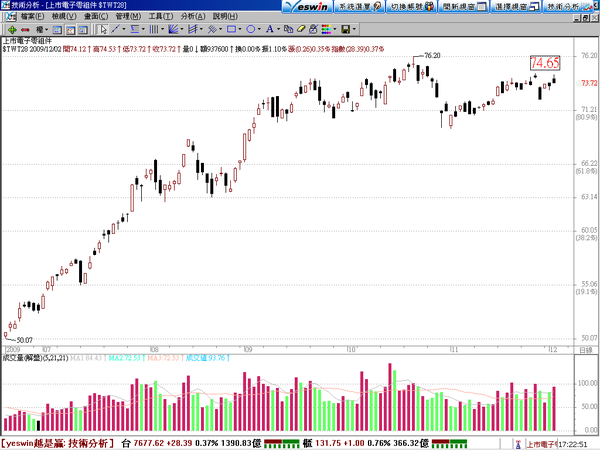Click the 技術分析 top bar button
The image size is (600, 450).
[x=568, y=7]
